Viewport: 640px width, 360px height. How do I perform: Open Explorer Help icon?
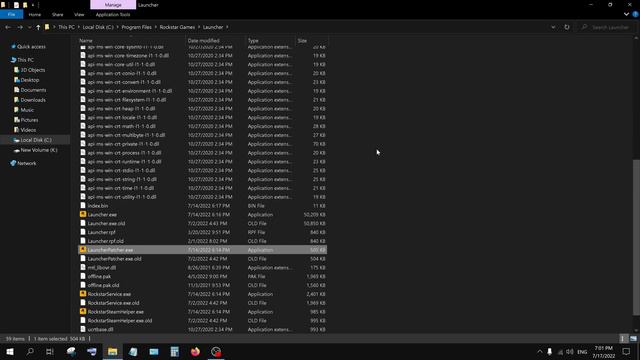tap(636, 14)
